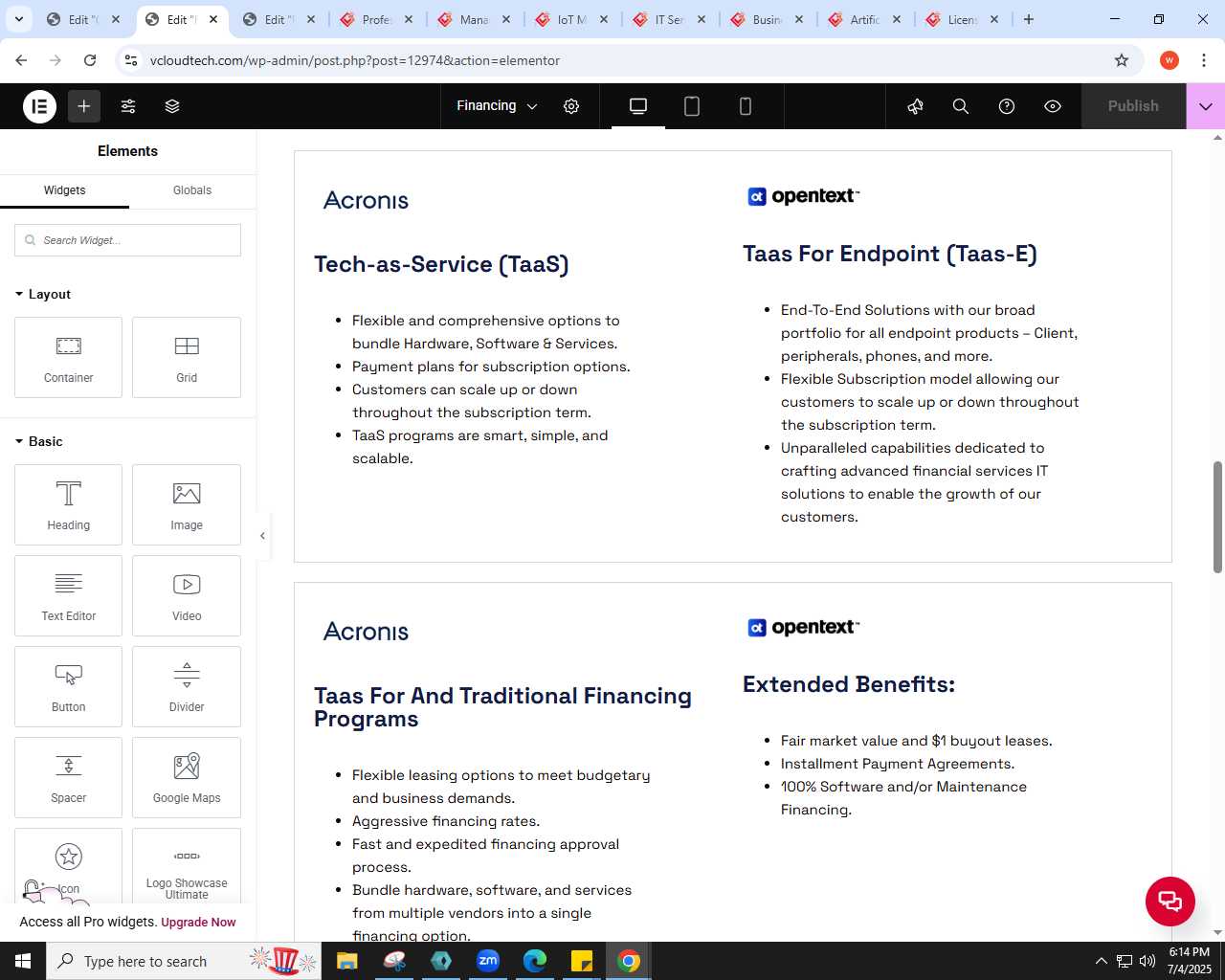The height and width of the screenshot is (980, 1225).
Task: Bookmark this page with star icon
Action: tap(1122, 60)
